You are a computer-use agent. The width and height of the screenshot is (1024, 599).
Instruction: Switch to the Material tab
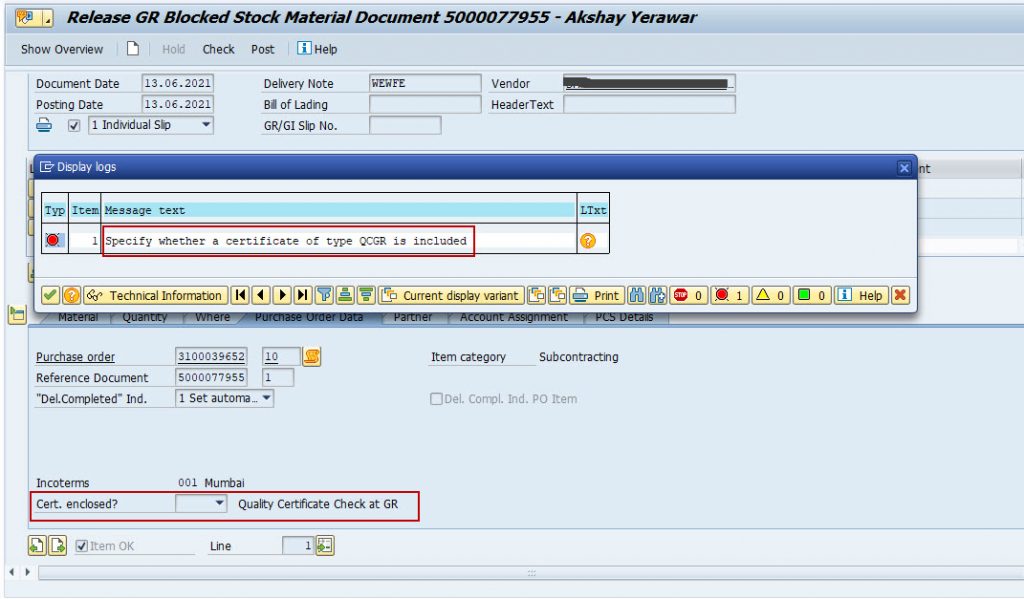(78, 317)
